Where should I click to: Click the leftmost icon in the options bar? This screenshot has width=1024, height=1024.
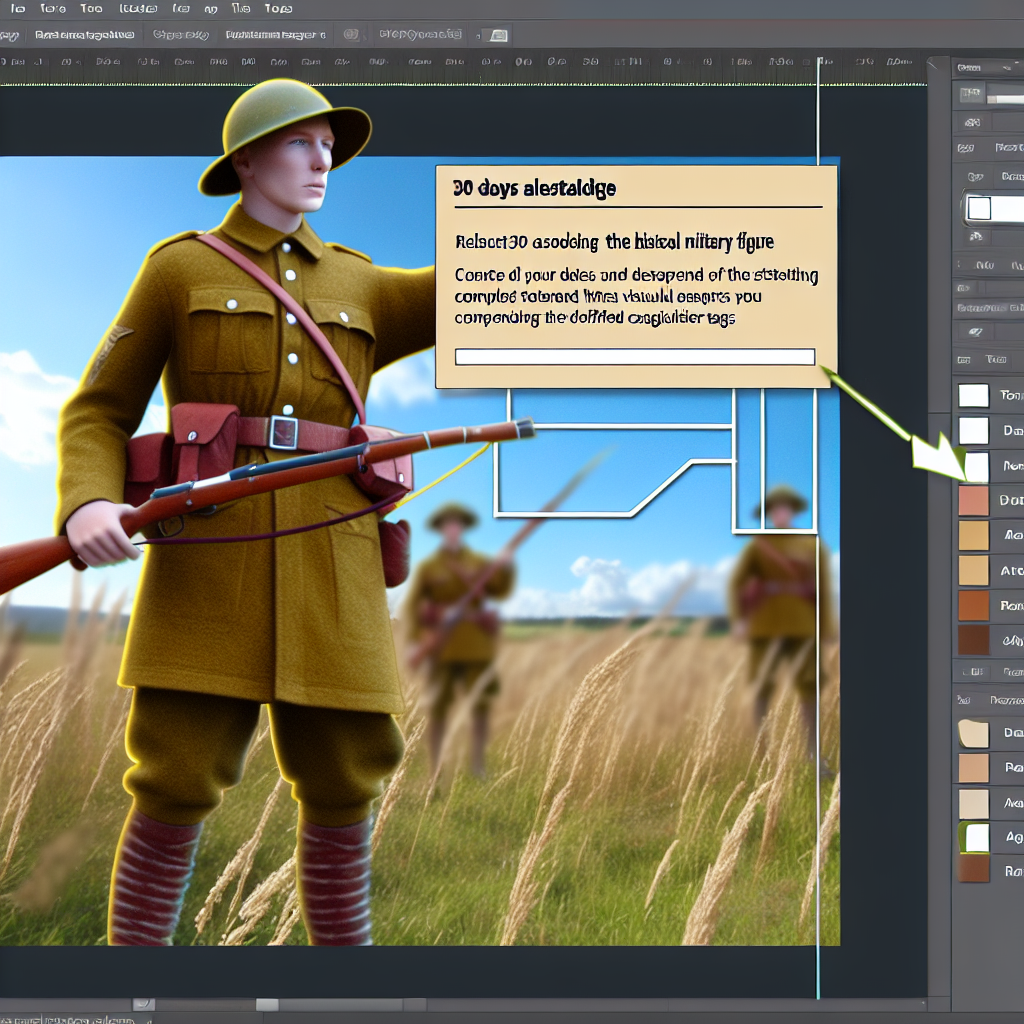[8, 36]
